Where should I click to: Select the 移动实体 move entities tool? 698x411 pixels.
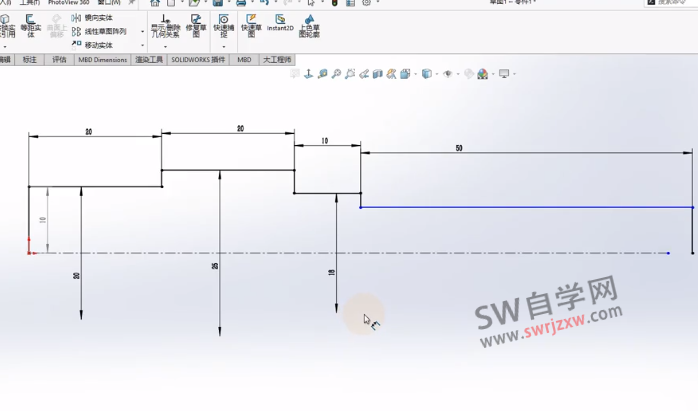[x=92, y=45]
